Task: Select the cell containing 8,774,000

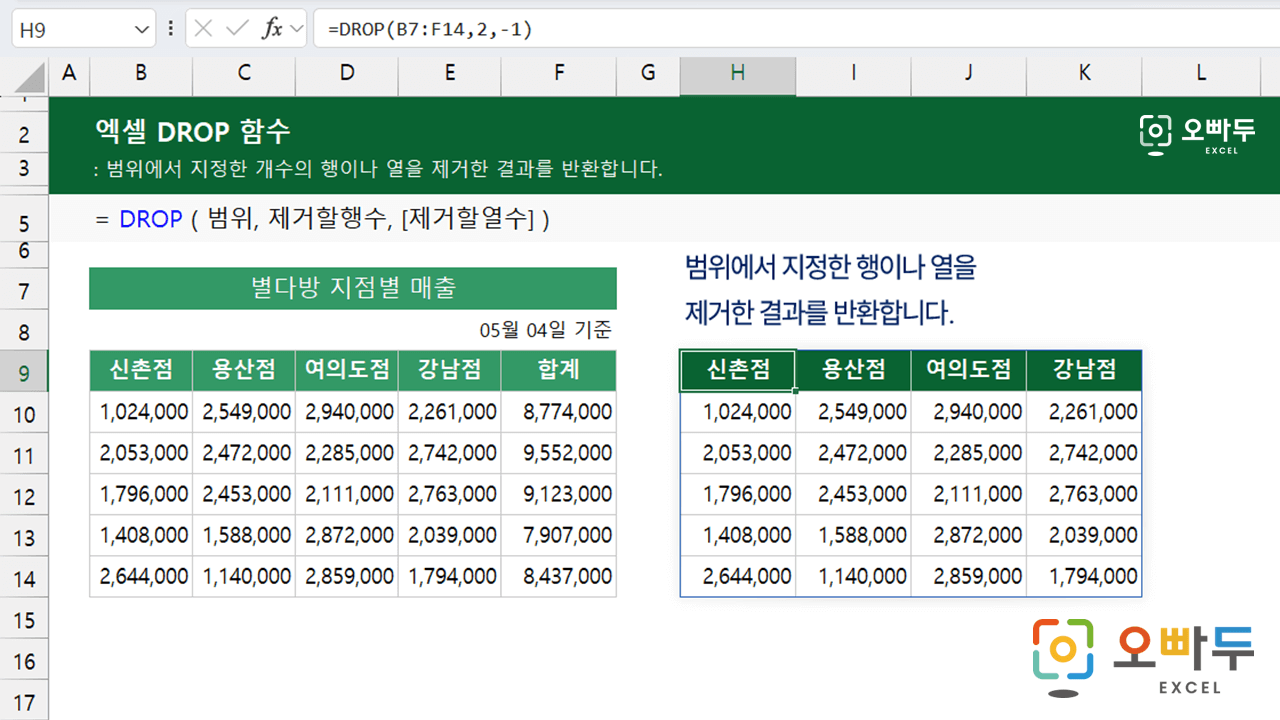Action: (x=558, y=411)
